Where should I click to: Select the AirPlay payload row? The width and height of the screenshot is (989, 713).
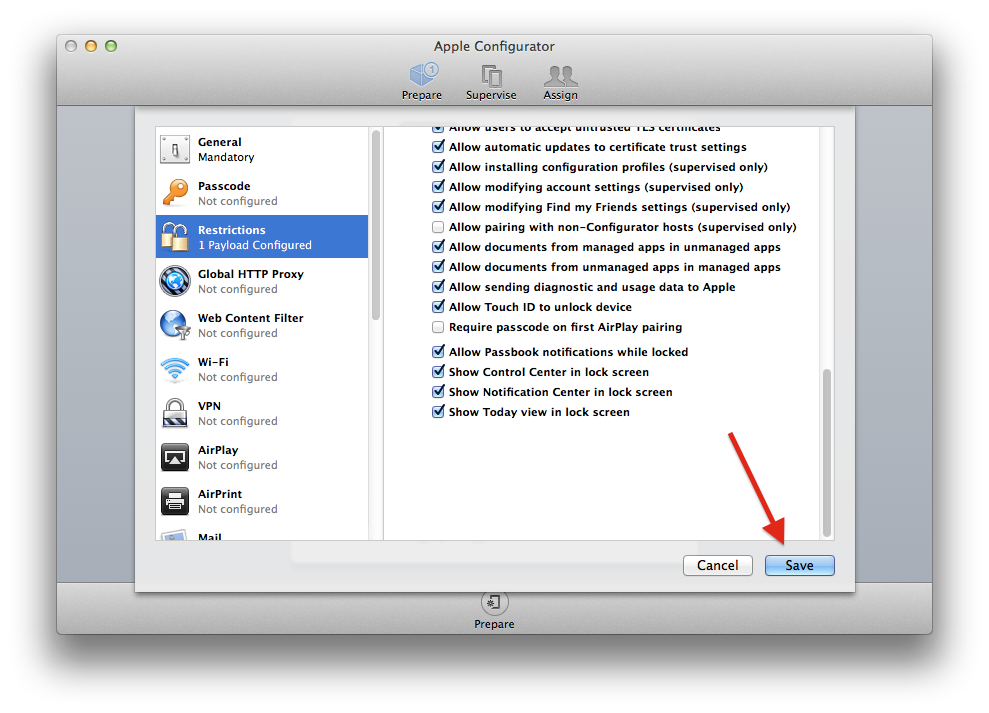click(x=262, y=457)
